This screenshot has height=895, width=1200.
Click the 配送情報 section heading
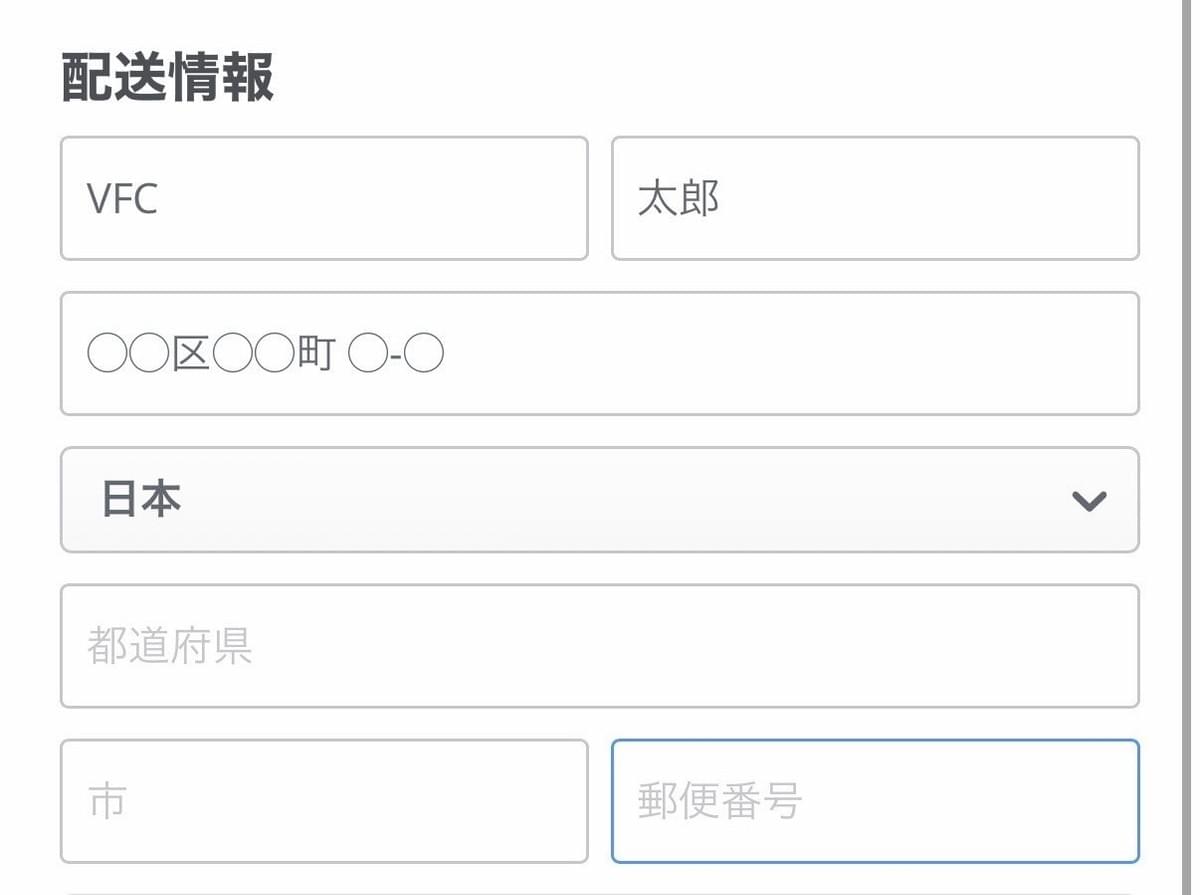coord(168,78)
